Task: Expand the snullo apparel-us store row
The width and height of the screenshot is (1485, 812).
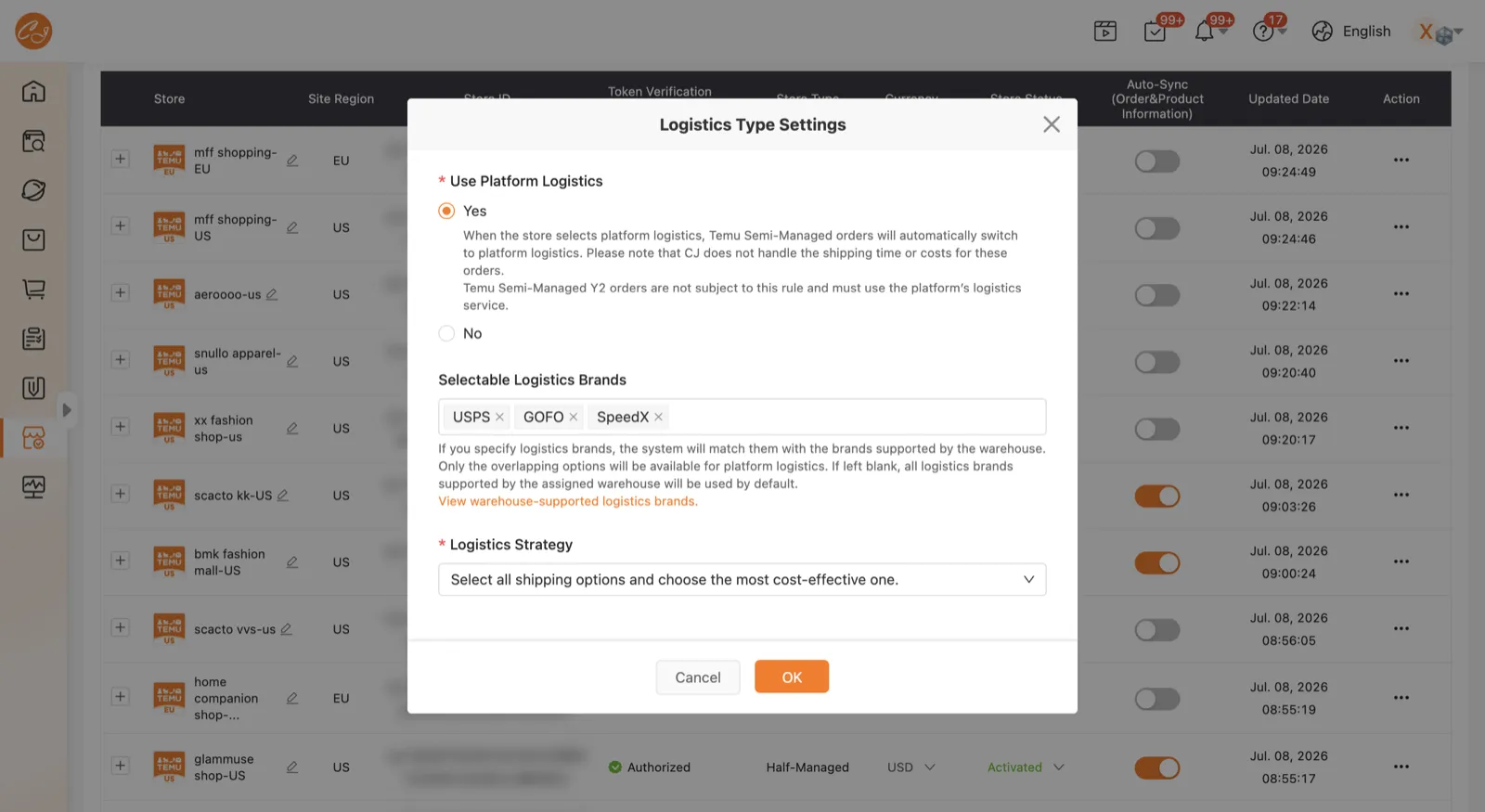Action: pyautogui.click(x=120, y=359)
